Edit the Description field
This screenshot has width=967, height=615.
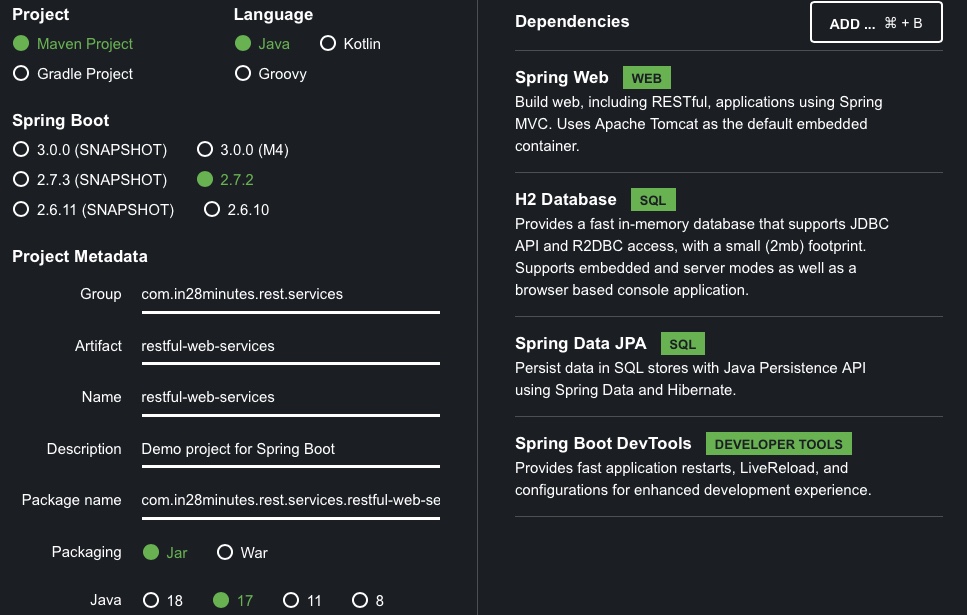pos(290,450)
